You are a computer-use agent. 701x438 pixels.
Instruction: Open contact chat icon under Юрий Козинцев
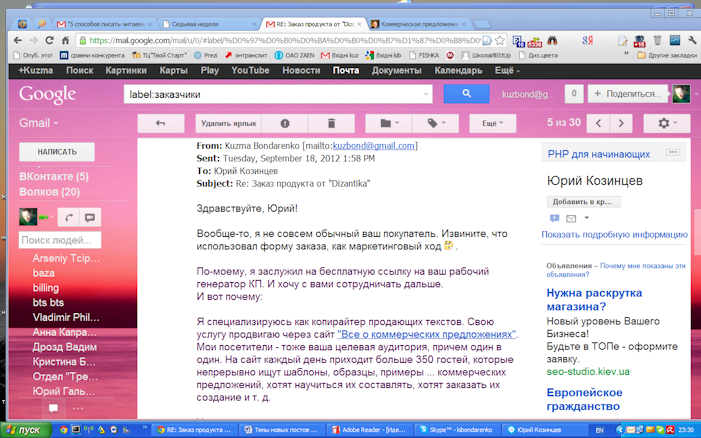point(554,219)
